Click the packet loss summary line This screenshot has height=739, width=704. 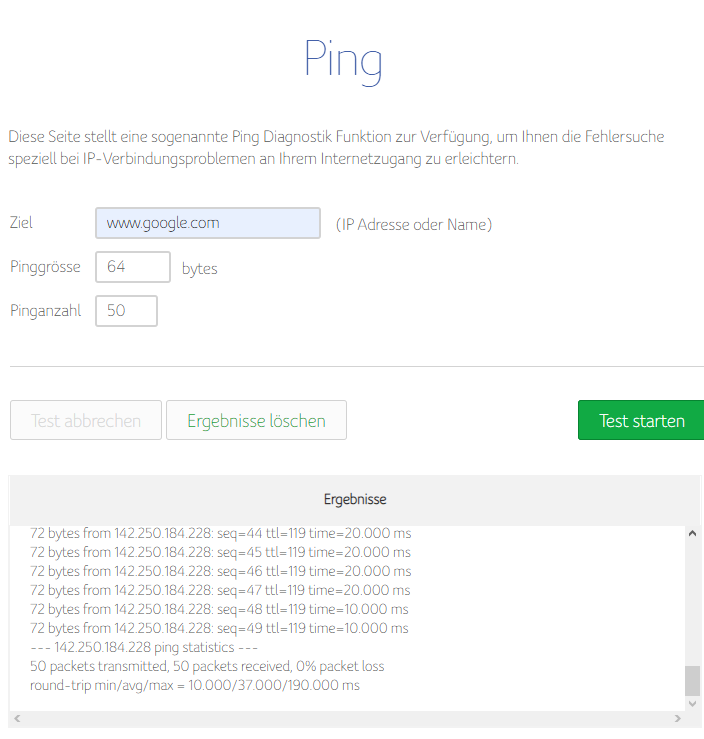[x=207, y=666]
